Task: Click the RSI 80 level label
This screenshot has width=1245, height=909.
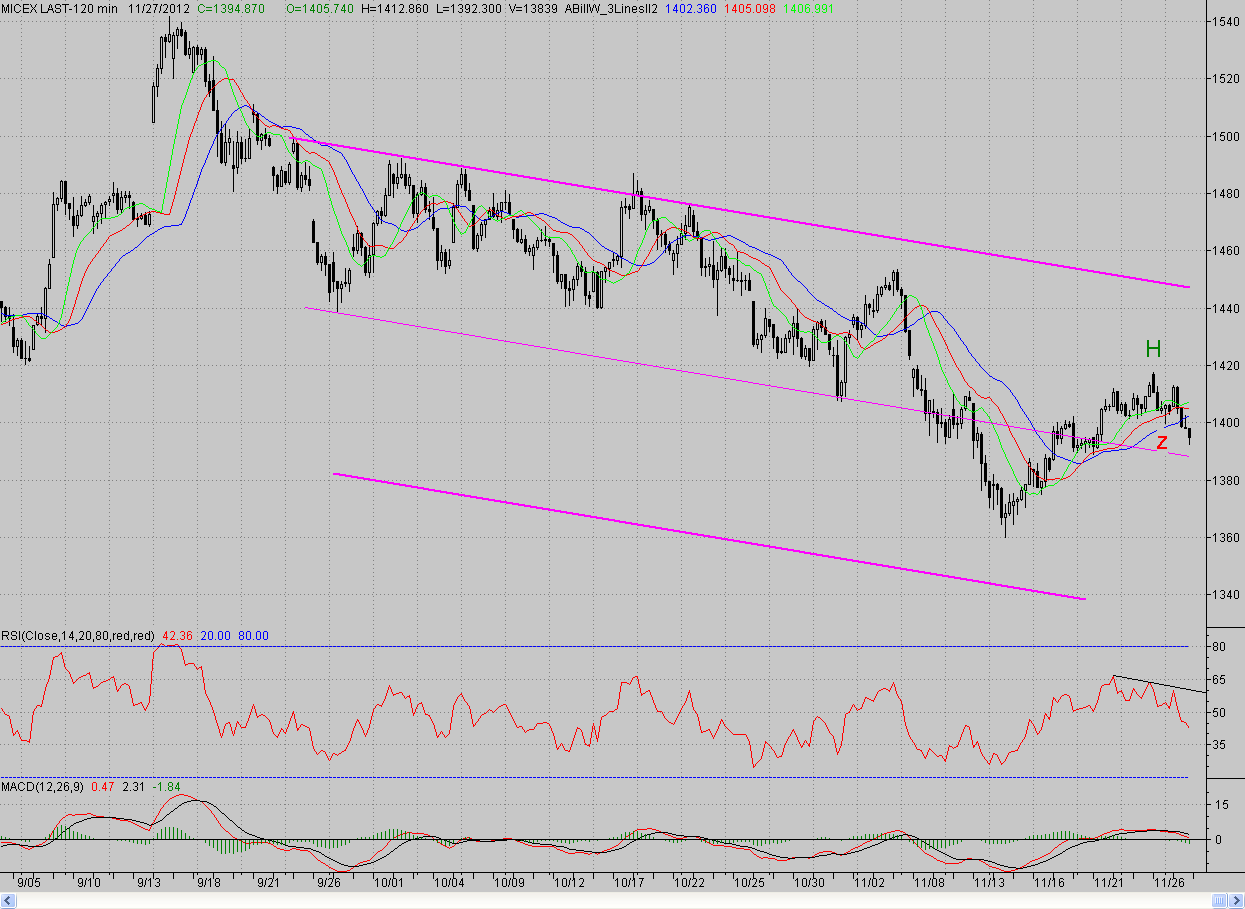Action: [x=1220, y=647]
